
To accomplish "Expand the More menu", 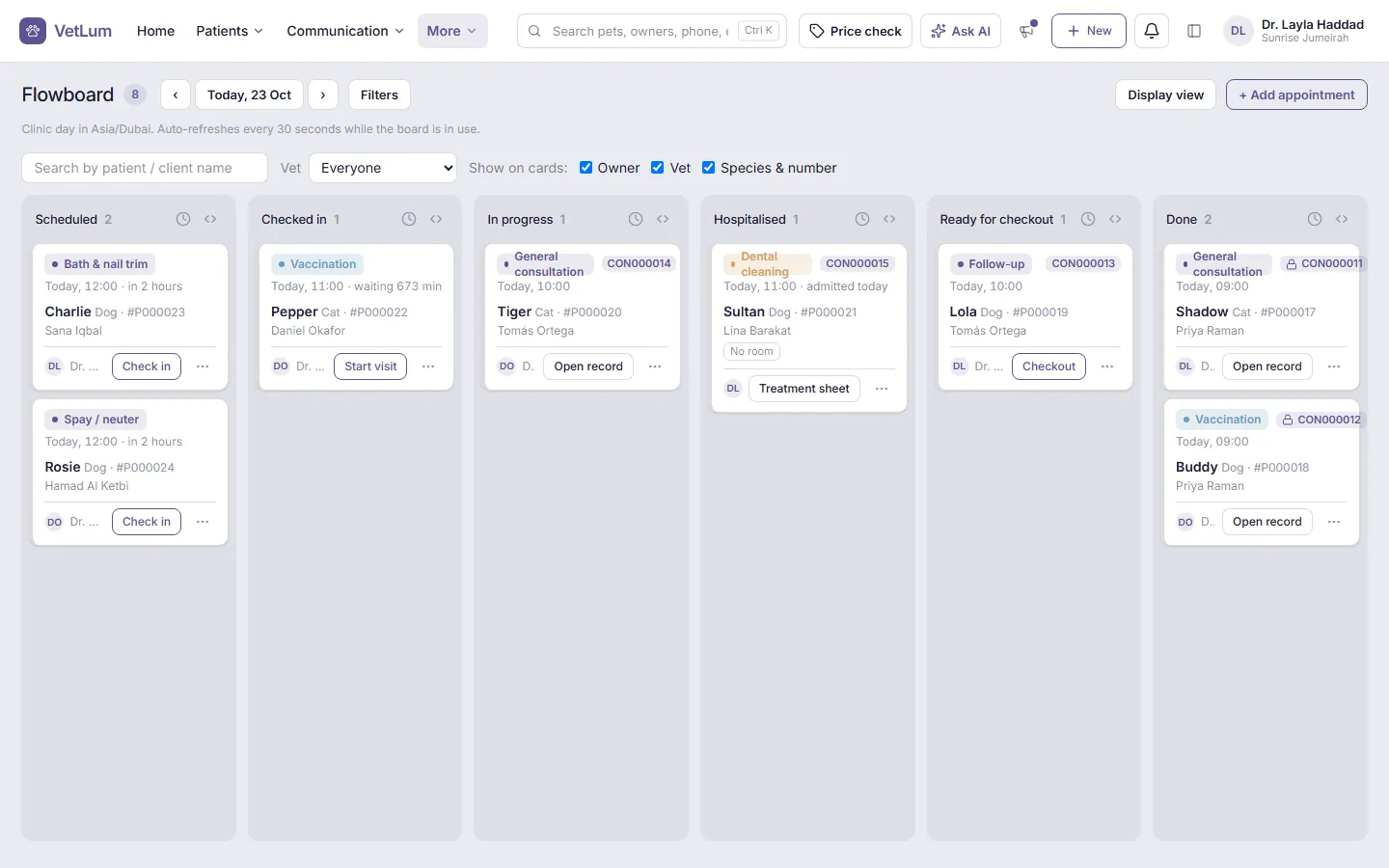I will [x=452, y=31].
